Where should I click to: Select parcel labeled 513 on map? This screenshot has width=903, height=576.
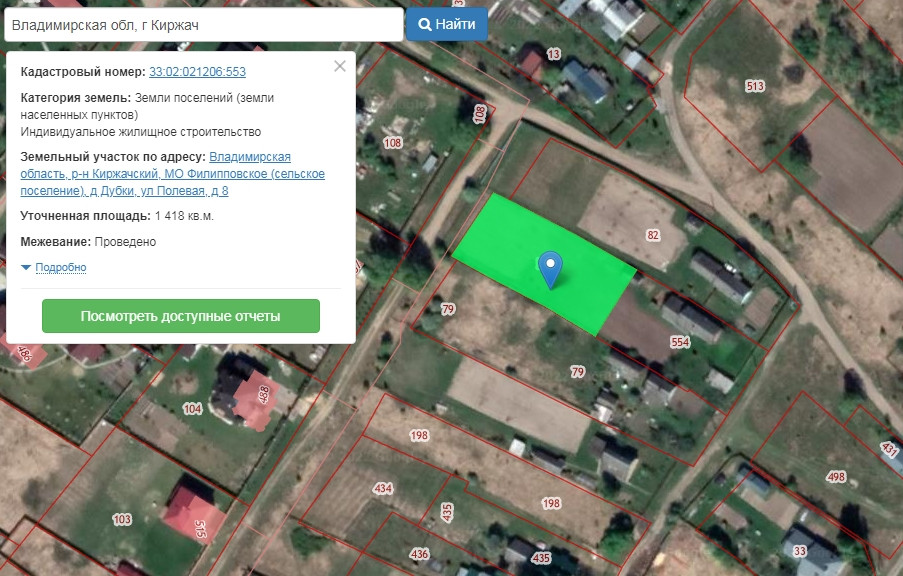pyautogui.click(x=755, y=86)
